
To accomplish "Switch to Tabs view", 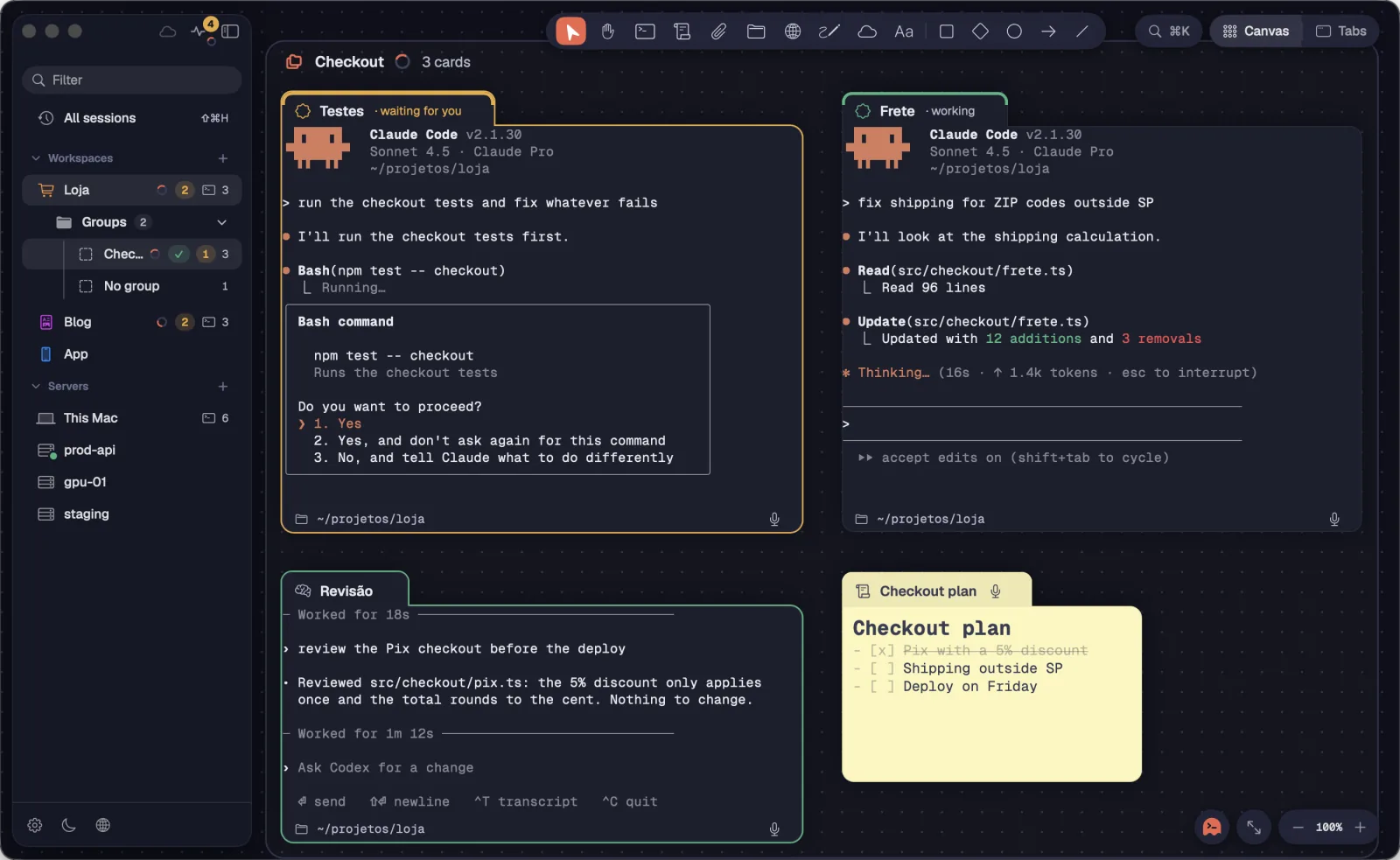I will 1340,31.
